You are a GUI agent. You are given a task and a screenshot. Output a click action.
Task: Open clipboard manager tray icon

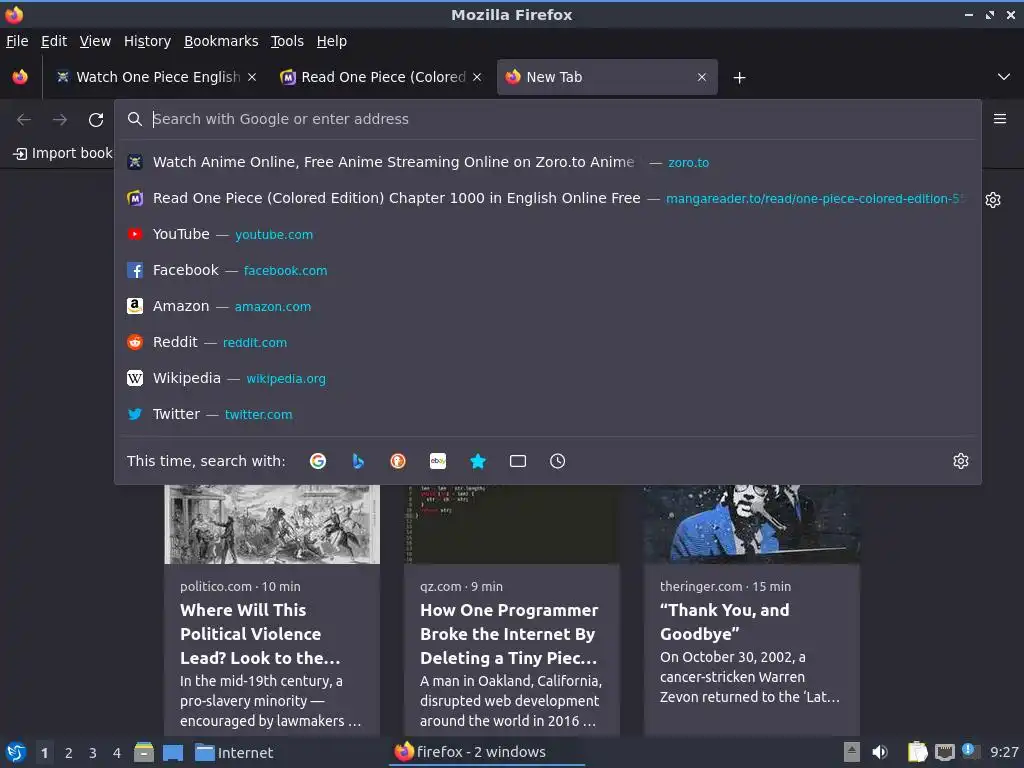pyautogui.click(x=918, y=752)
